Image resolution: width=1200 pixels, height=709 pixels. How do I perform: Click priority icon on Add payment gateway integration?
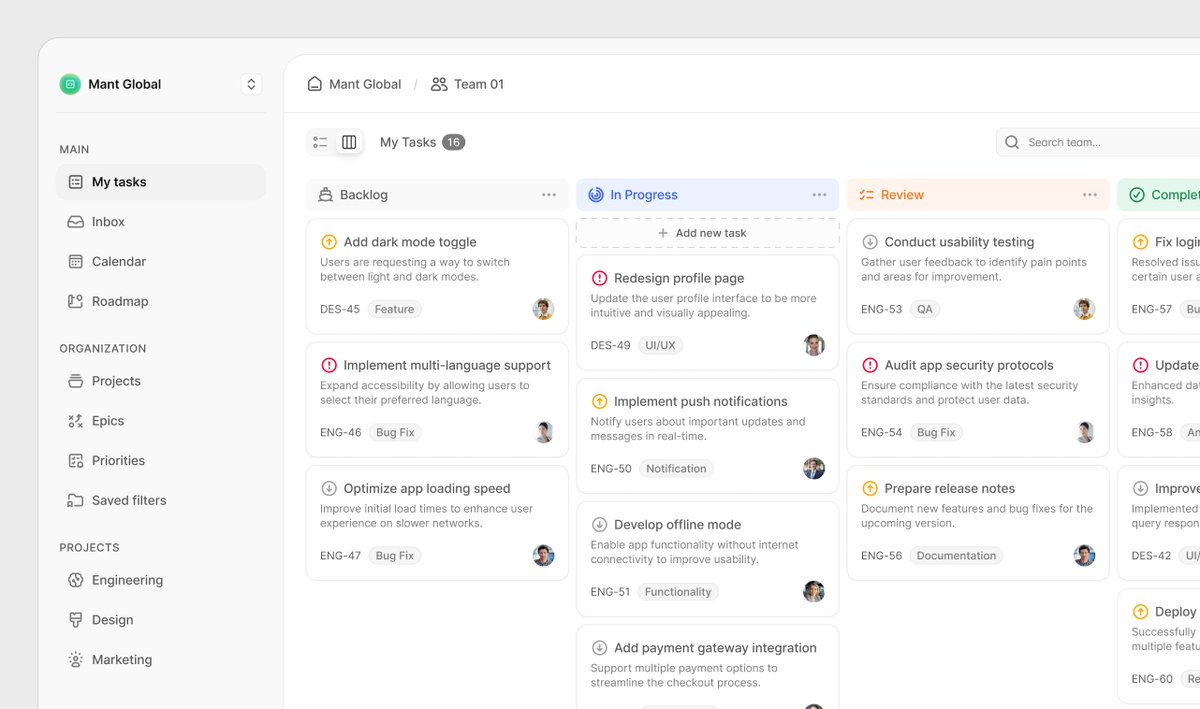[599, 648]
